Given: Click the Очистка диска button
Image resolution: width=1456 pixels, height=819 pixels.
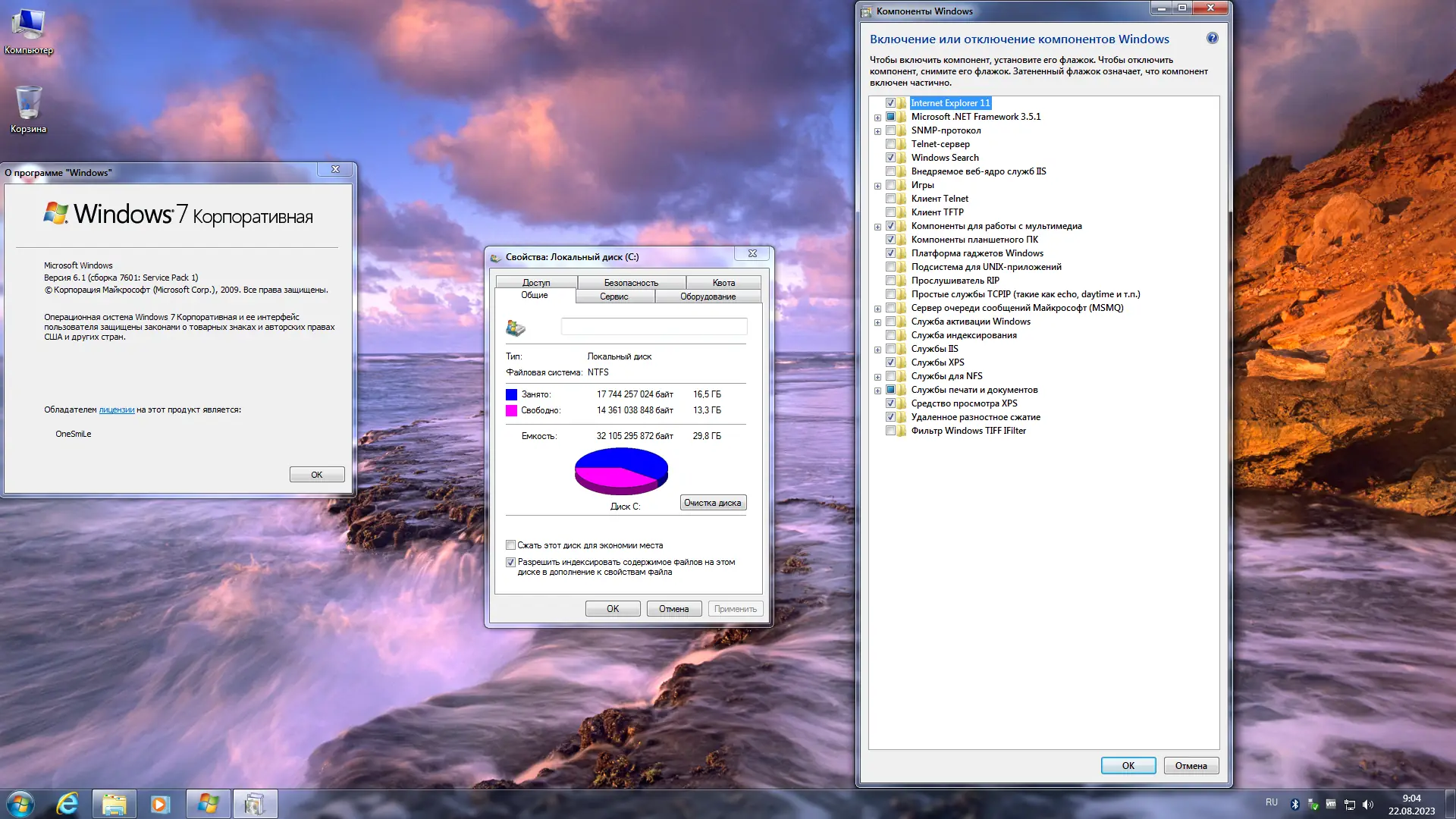Looking at the screenshot, I should [x=712, y=503].
